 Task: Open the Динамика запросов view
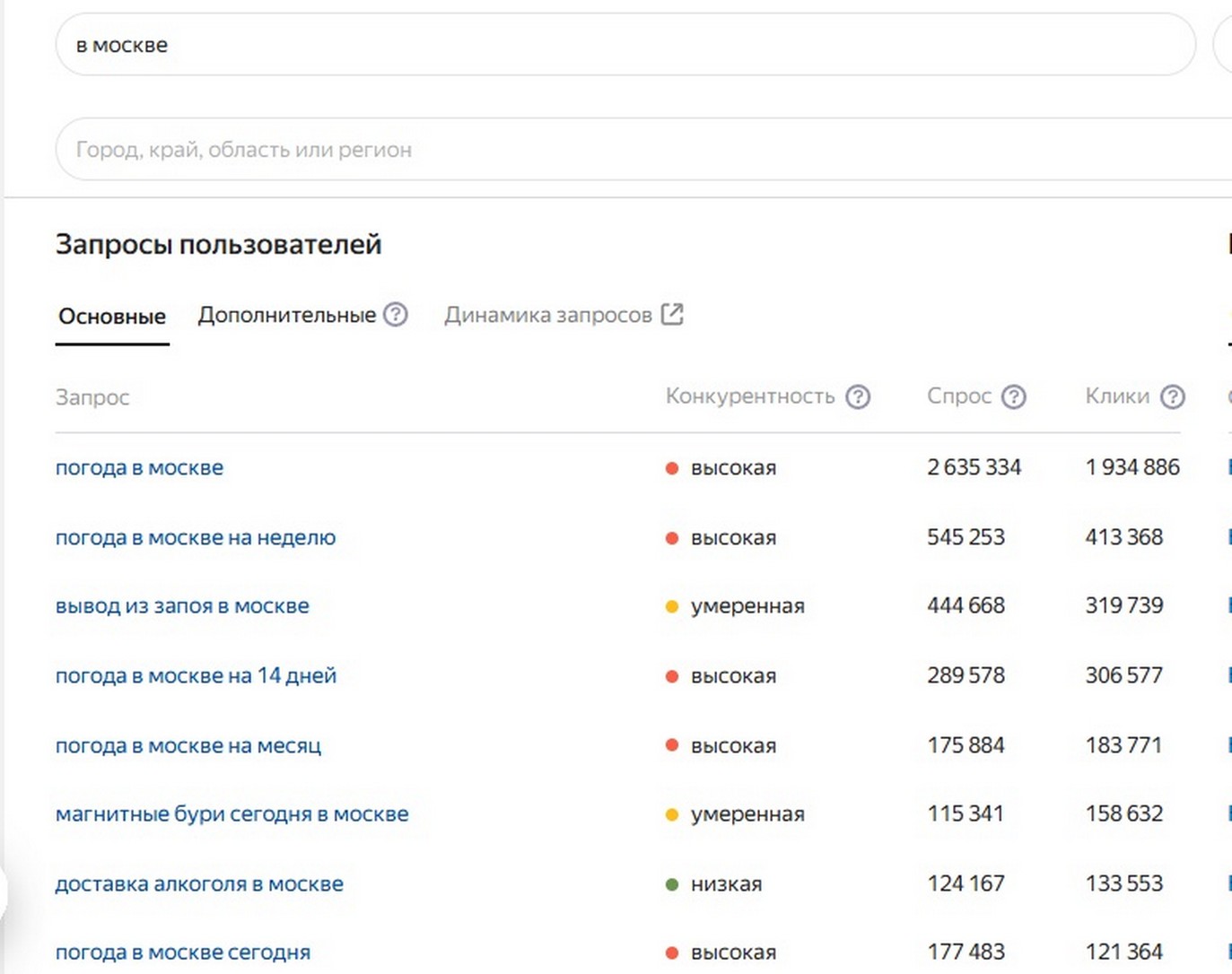tap(549, 314)
